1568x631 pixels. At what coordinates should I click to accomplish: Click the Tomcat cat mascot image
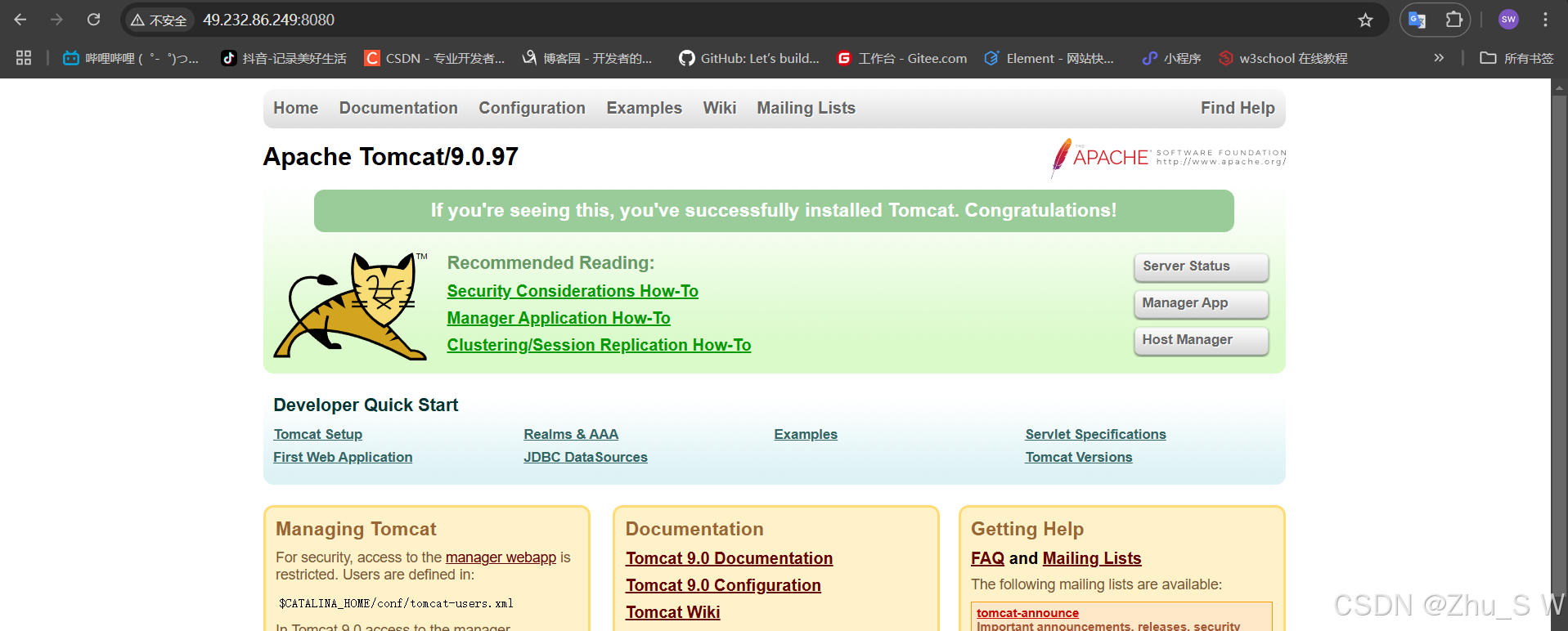click(351, 306)
